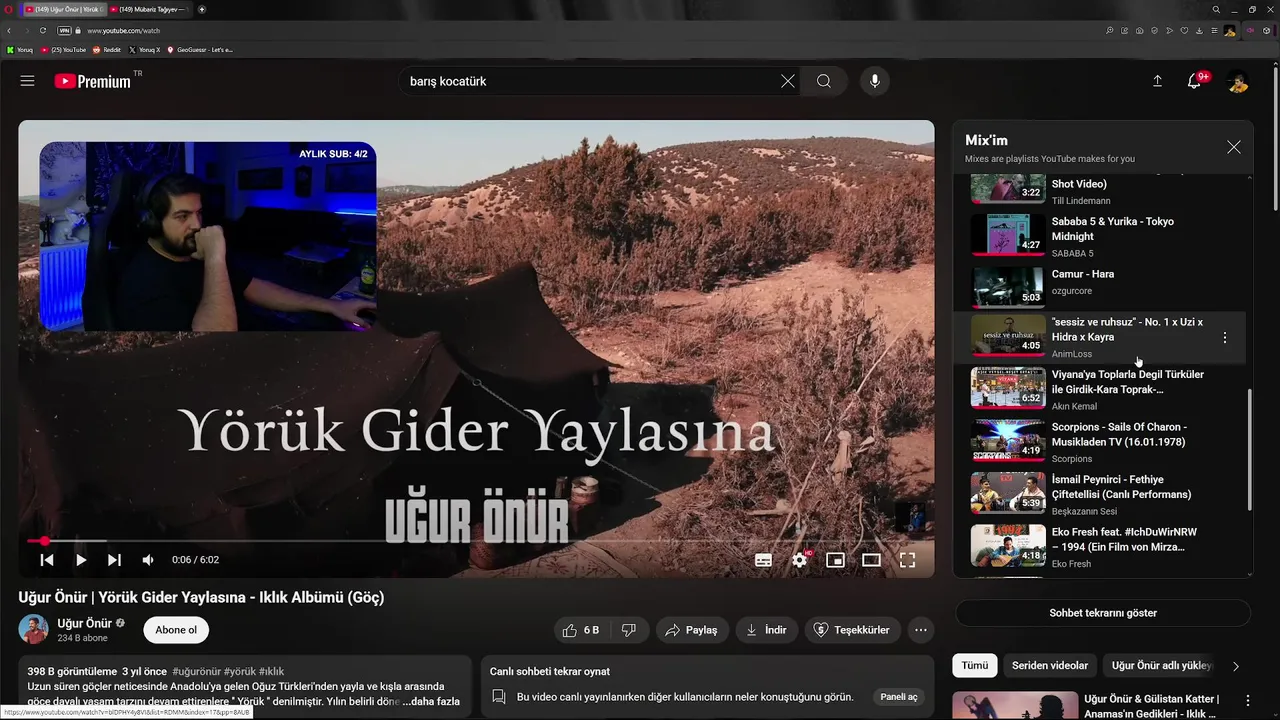Viewport: 1280px width, 720px height.
Task: Open the YouTube guide hamburger menu
Action: (27, 81)
